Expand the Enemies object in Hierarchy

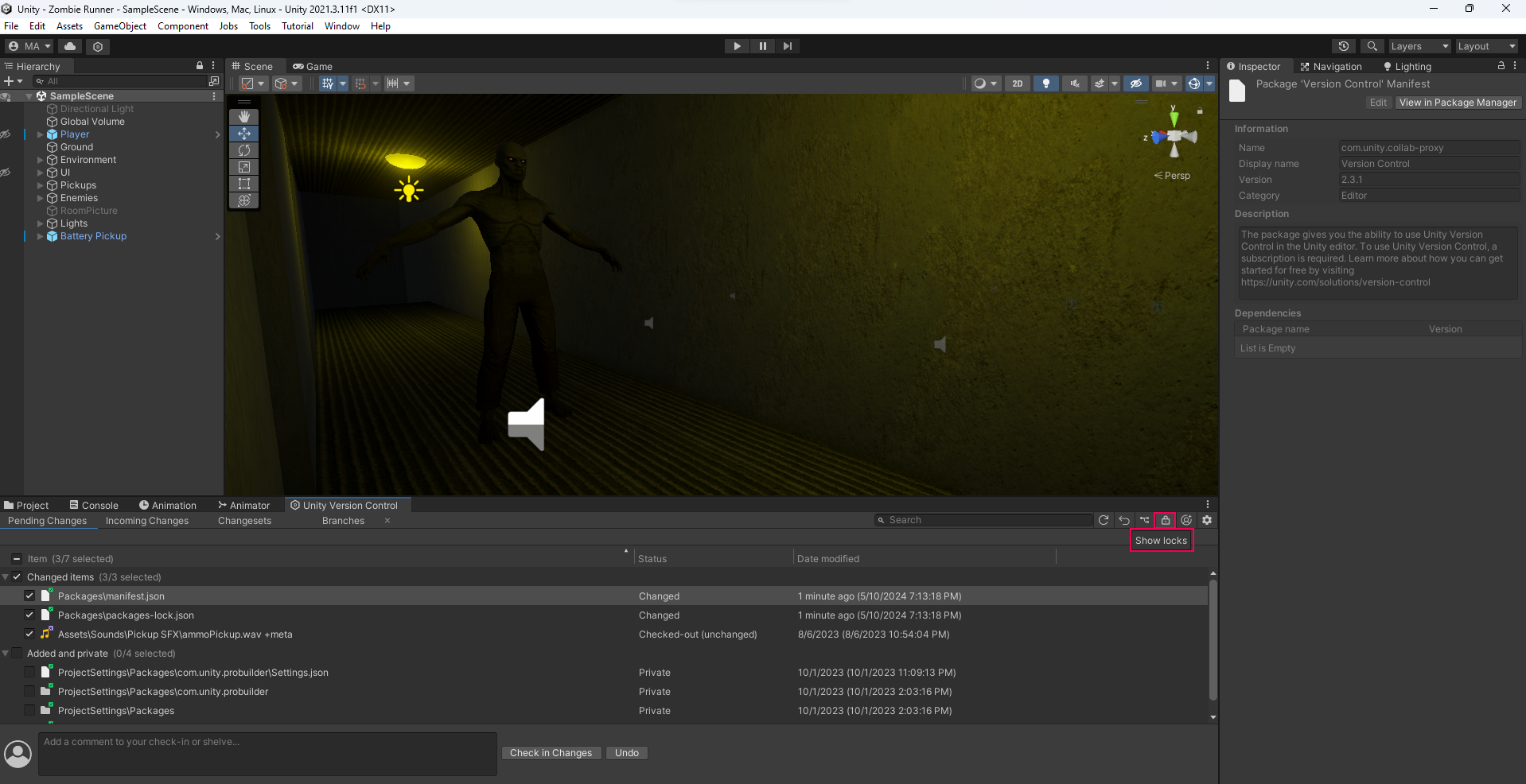pyautogui.click(x=41, y=198)
